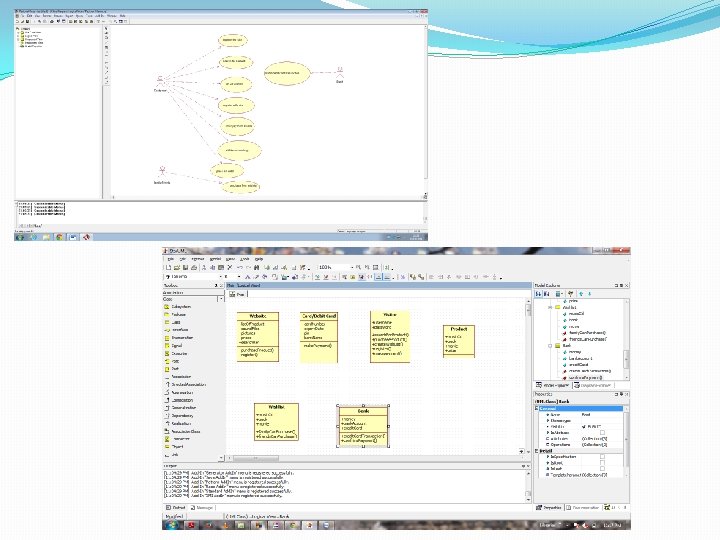The image size is (720, 540).
Task: Collapse the Wishlist node in Model Explorer tree
Action: click(x=550, y=307)
